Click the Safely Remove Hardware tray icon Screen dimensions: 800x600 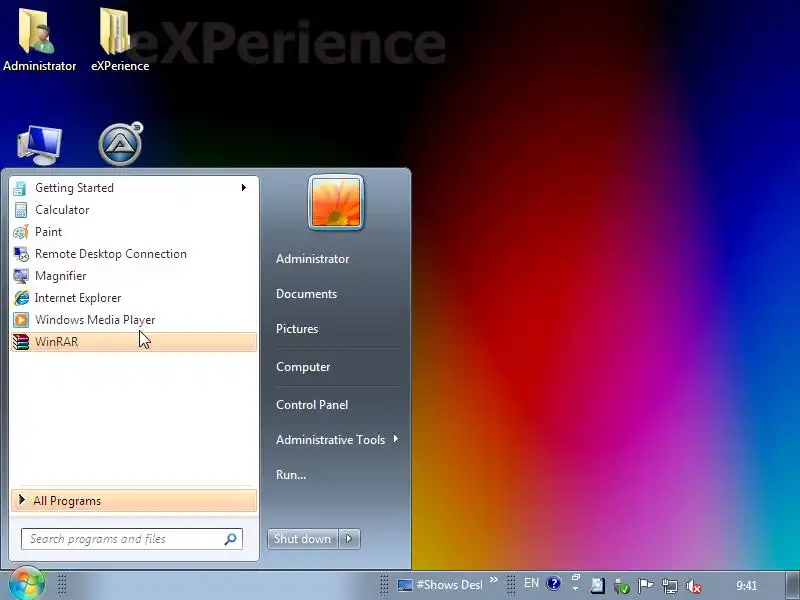tap(621, 586)
